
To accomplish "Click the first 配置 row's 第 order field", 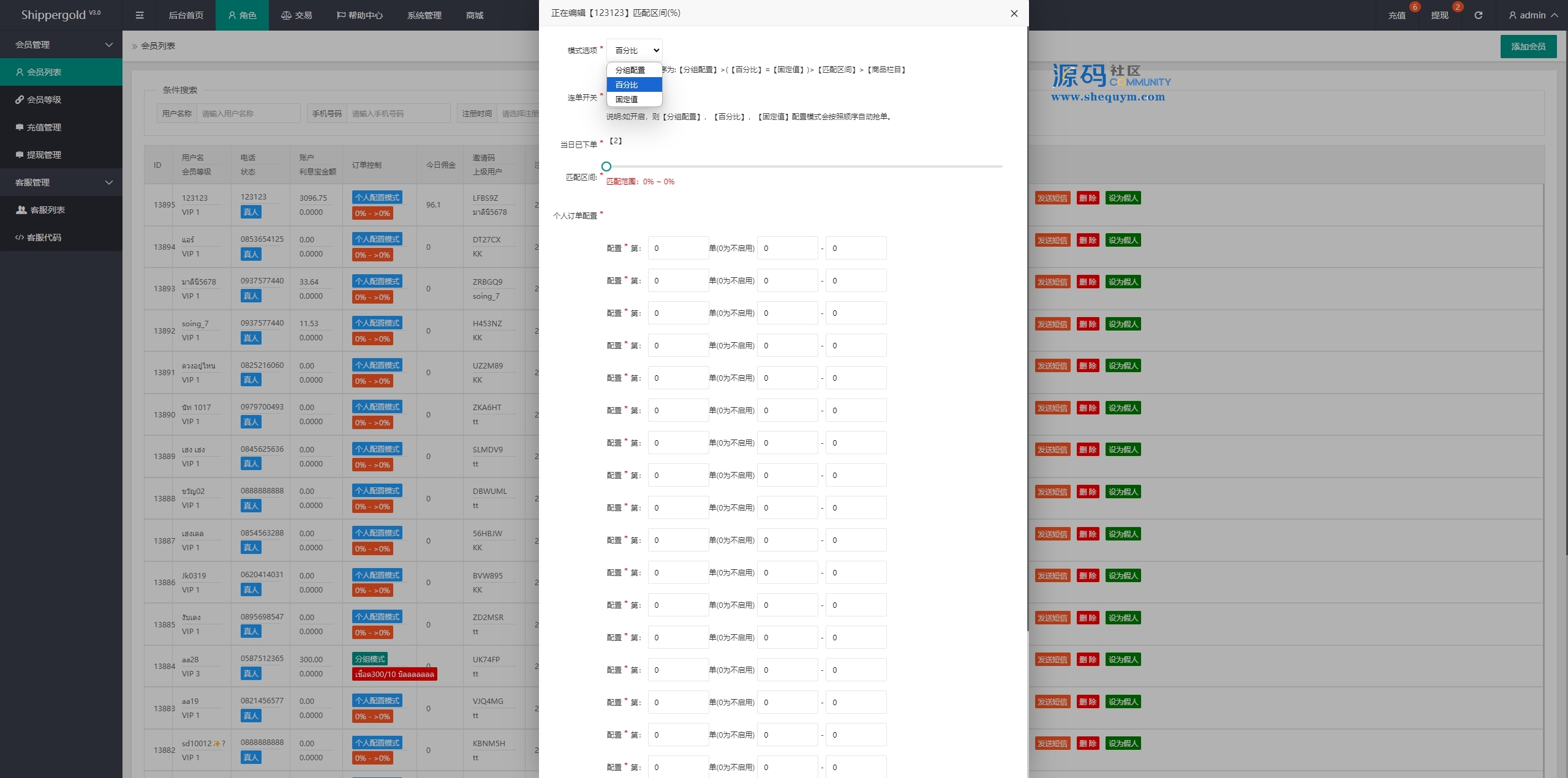I will 678,249.
